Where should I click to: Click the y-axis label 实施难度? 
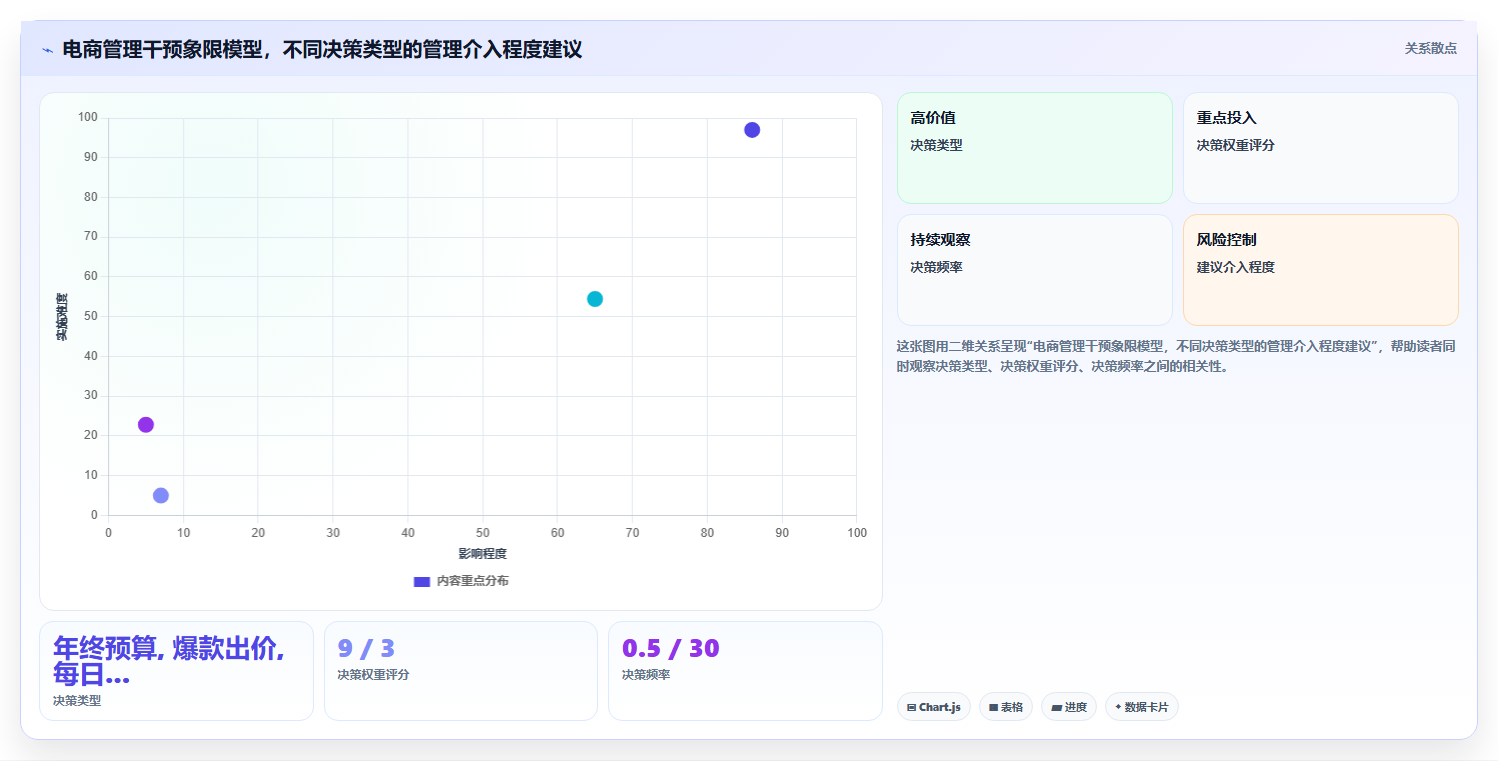coord(62,317)
